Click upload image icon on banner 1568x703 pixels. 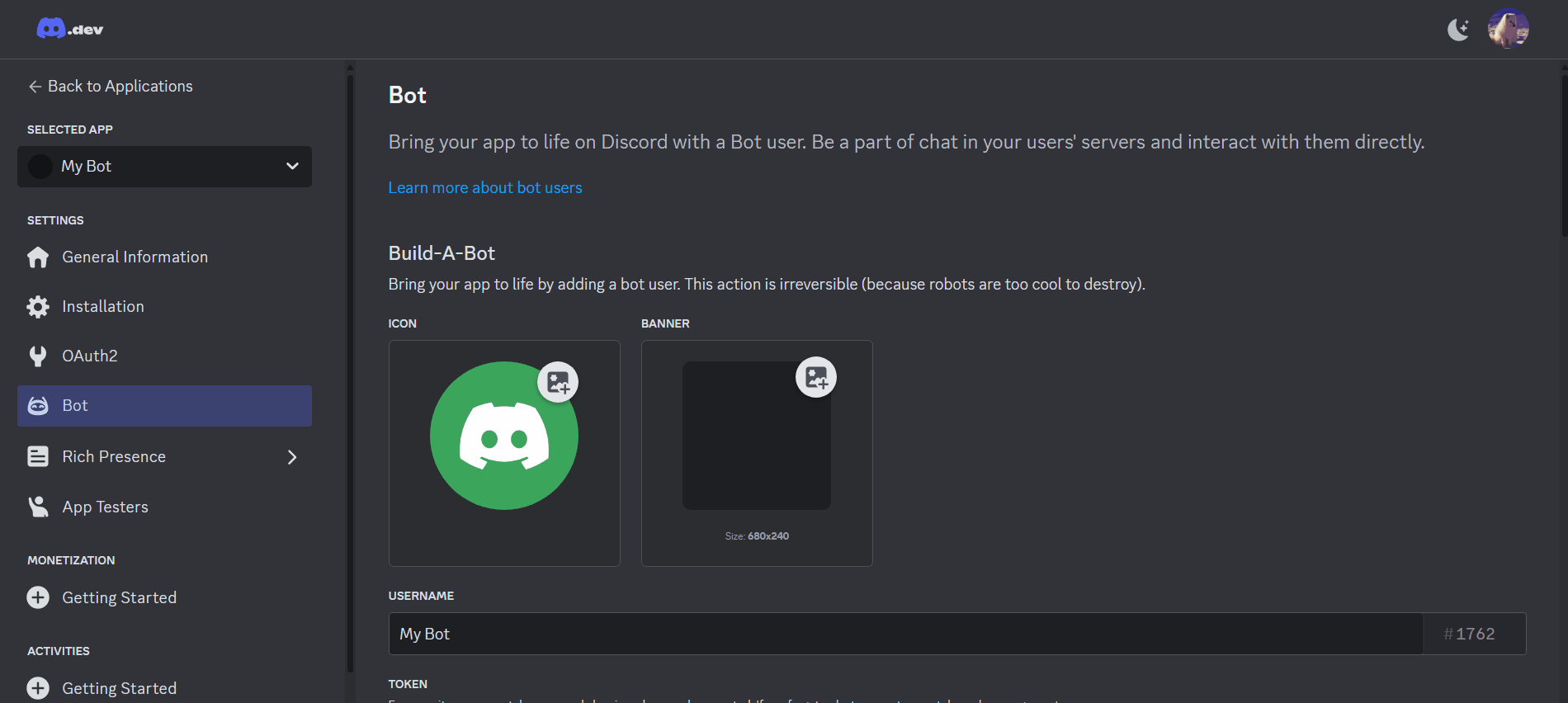815,377
